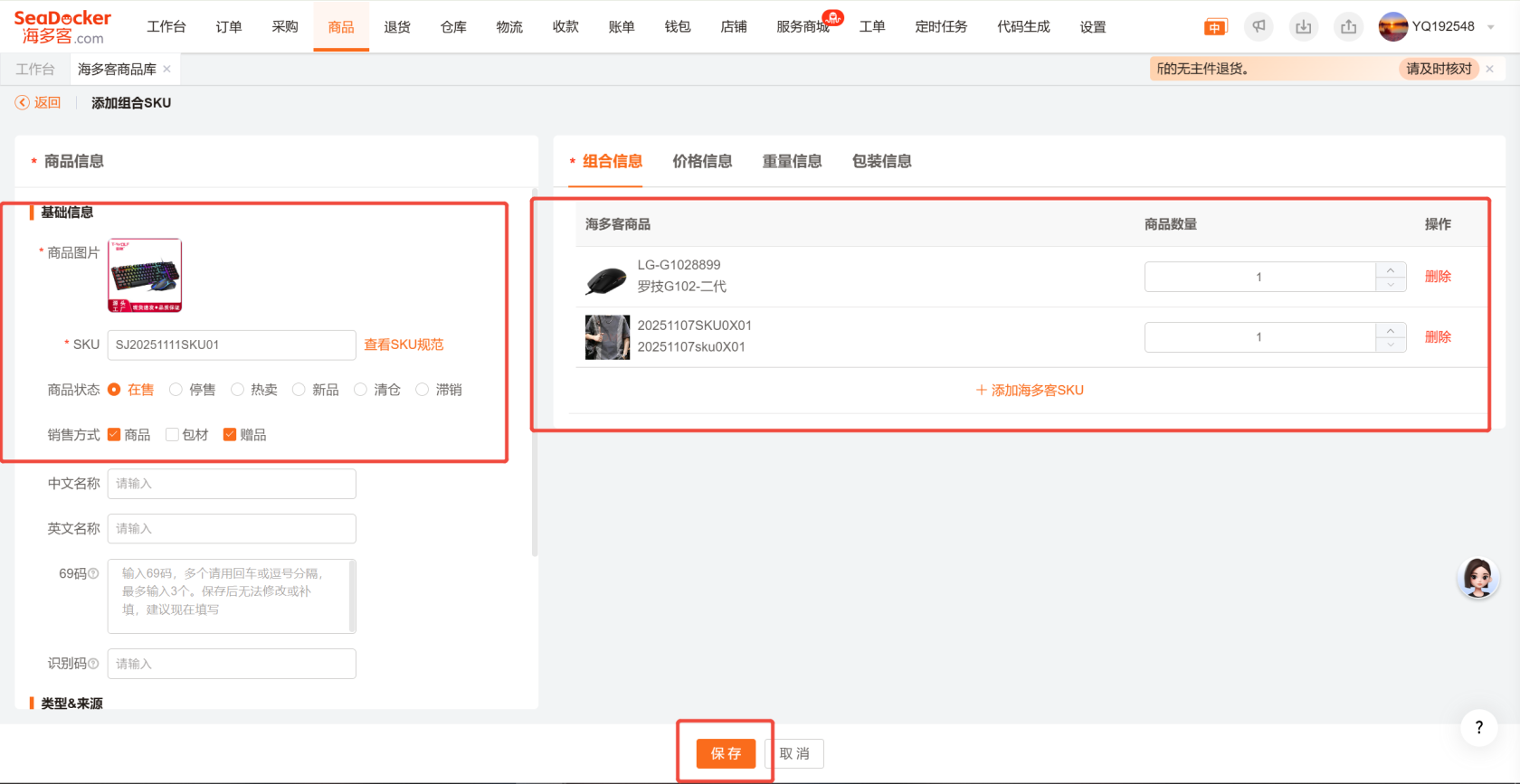Check the 包材 sales method checkbox
This screenshot has height=784, width=1520.
pos(172,435)
